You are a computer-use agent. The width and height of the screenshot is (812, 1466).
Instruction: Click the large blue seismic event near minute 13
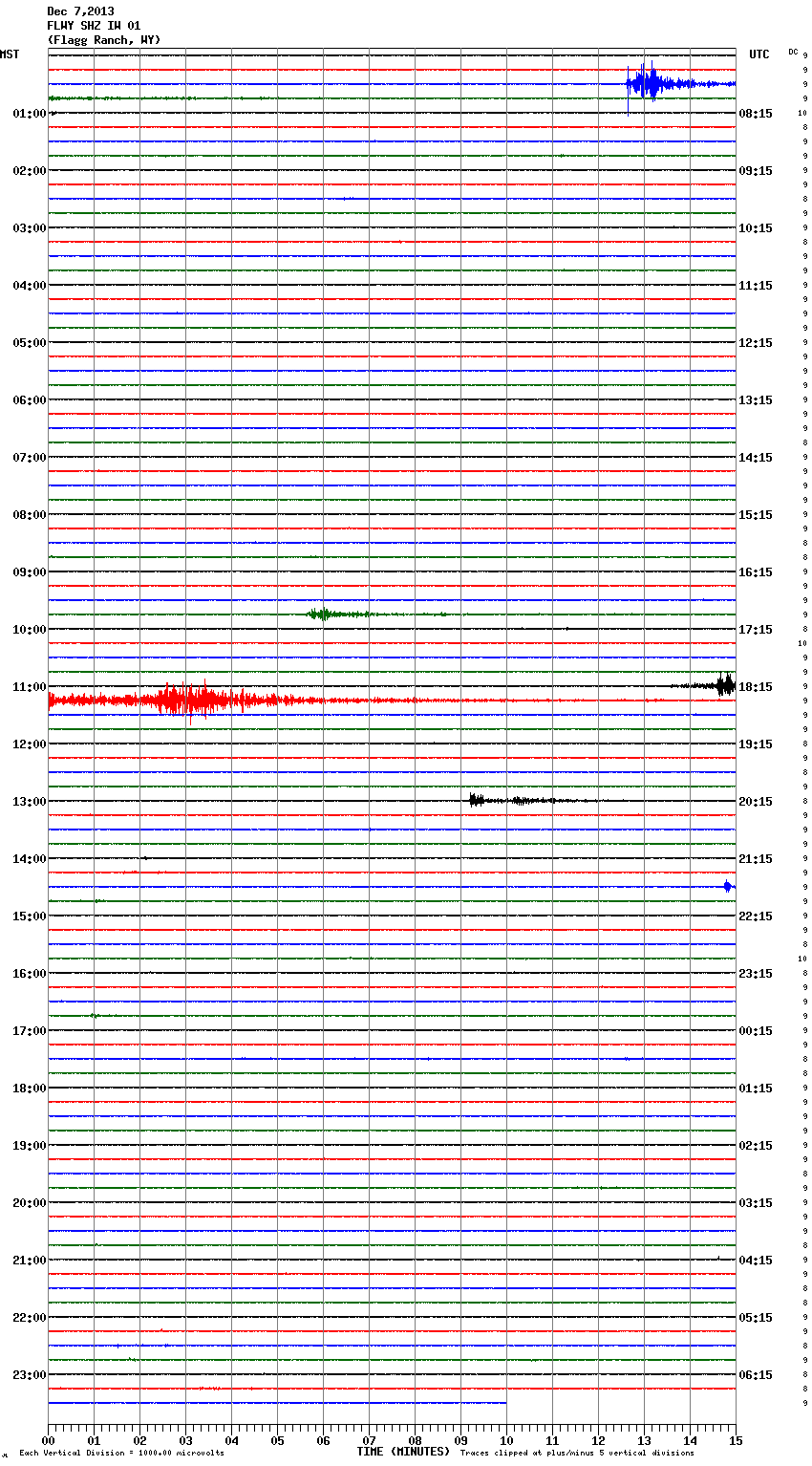pyautogui.click(x=650, y=84)
